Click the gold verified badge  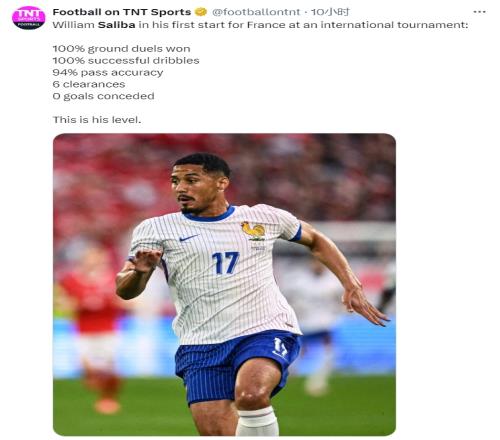[201, 12]
